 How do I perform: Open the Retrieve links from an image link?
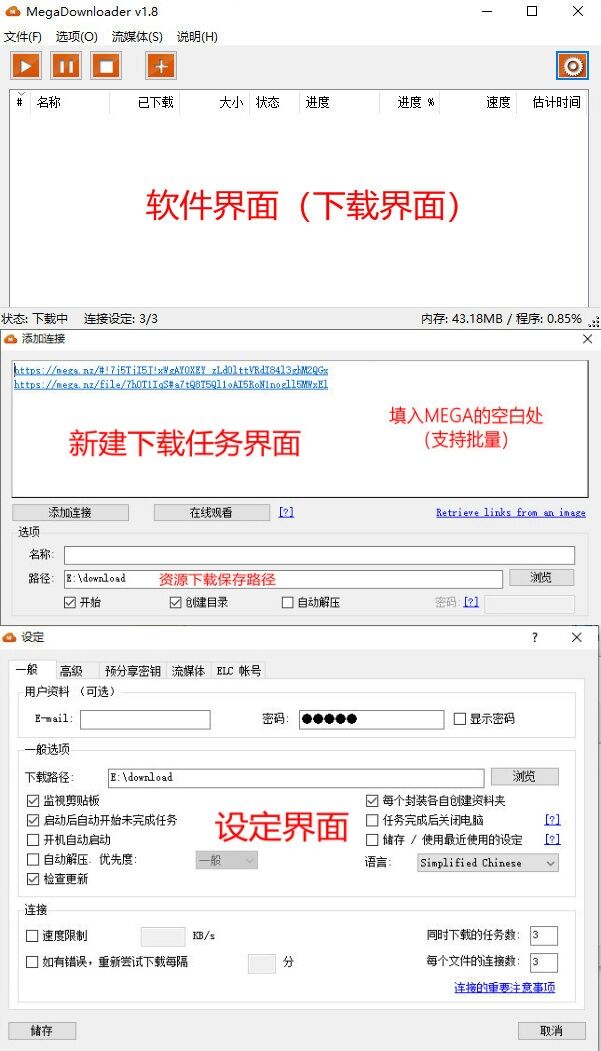[510, 512]
